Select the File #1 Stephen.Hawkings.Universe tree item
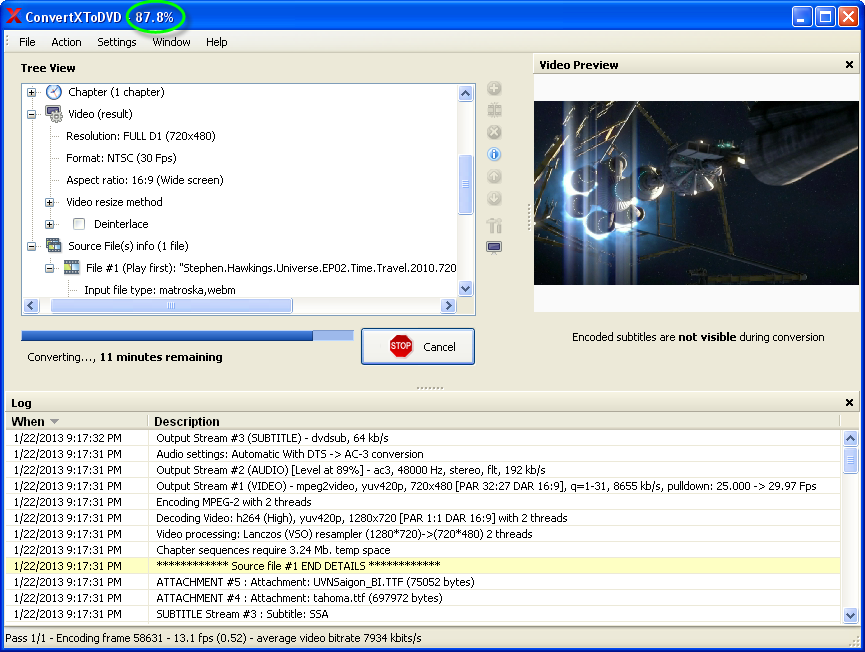Viewport: 865px width, 652px height. coord(271,268)
